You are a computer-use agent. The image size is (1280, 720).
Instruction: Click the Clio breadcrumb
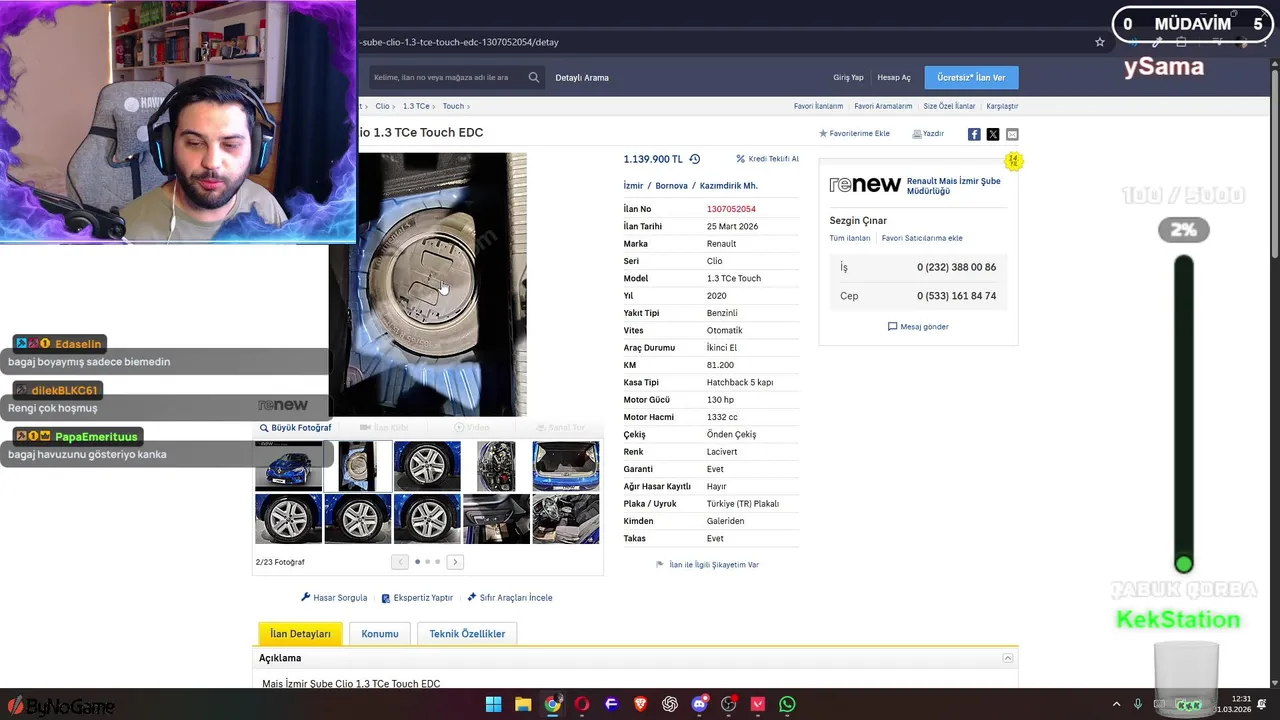pos(382,106)
